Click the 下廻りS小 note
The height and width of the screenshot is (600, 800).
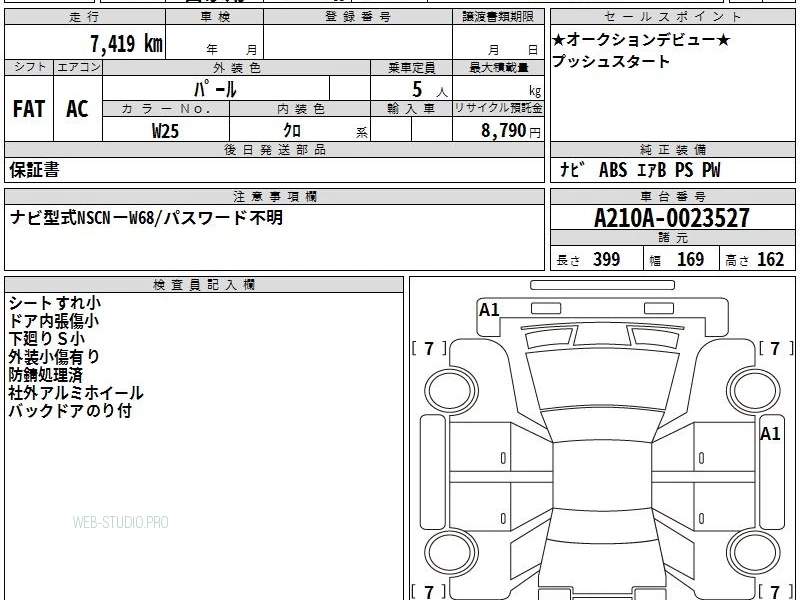(46, 339)
